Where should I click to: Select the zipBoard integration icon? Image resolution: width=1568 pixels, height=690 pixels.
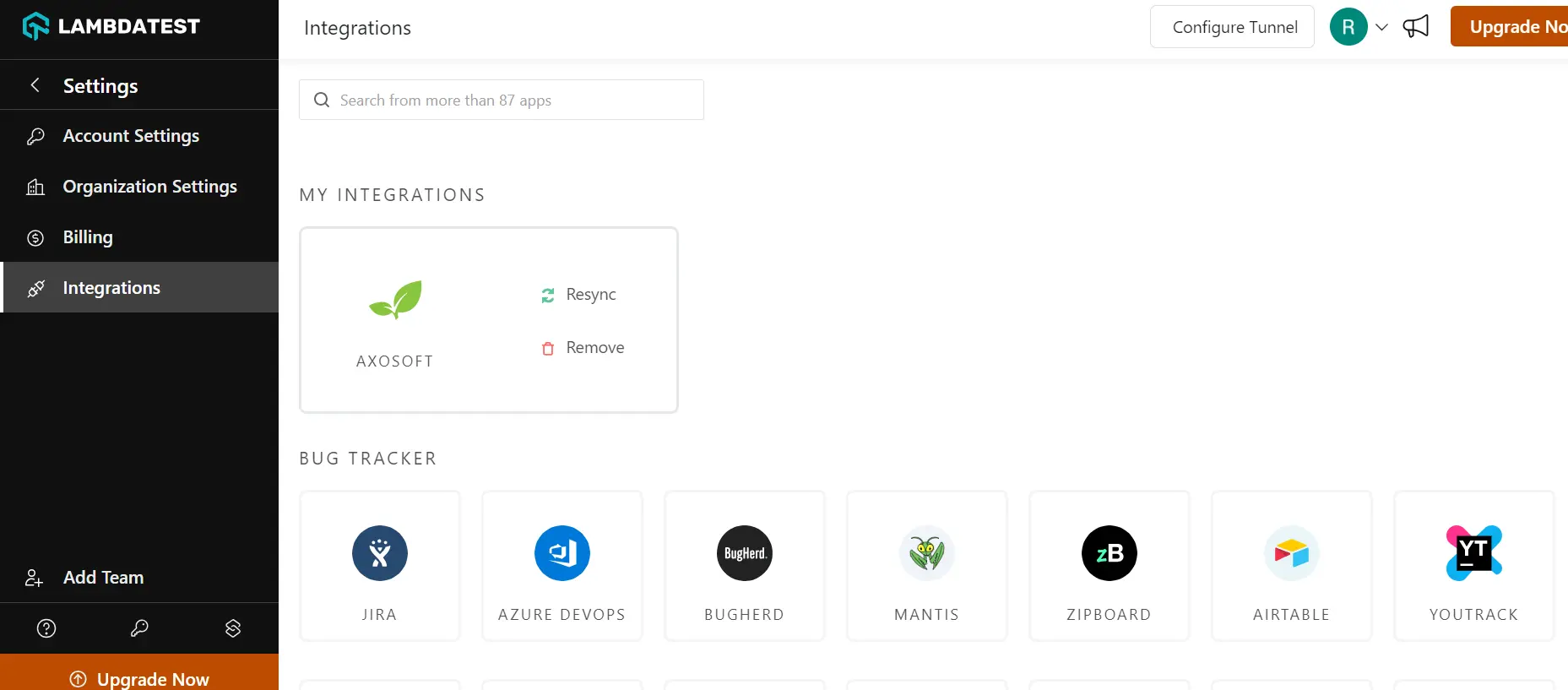click(1109, 553)
